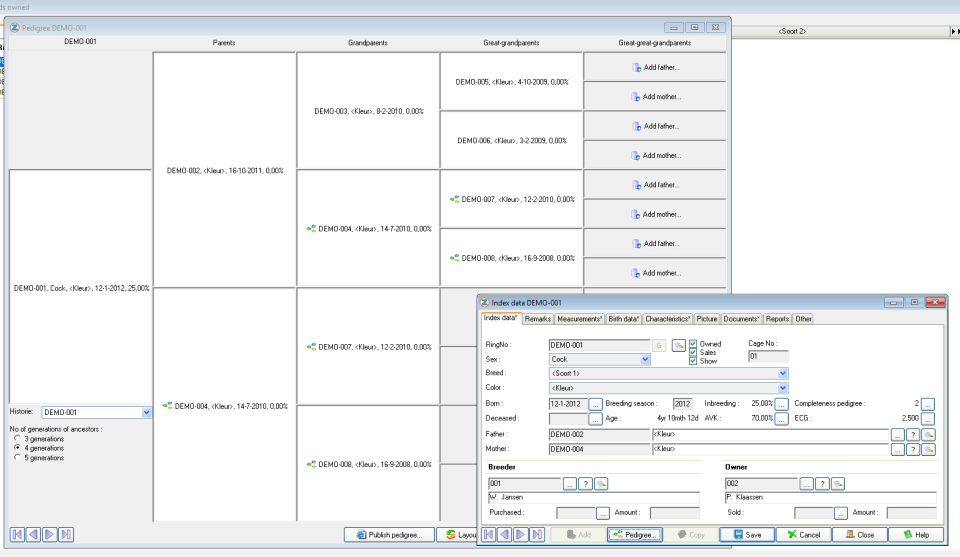The image size is (960, 557).
Task: Jump to first record in Index data dialog
Action: [489, 534]
